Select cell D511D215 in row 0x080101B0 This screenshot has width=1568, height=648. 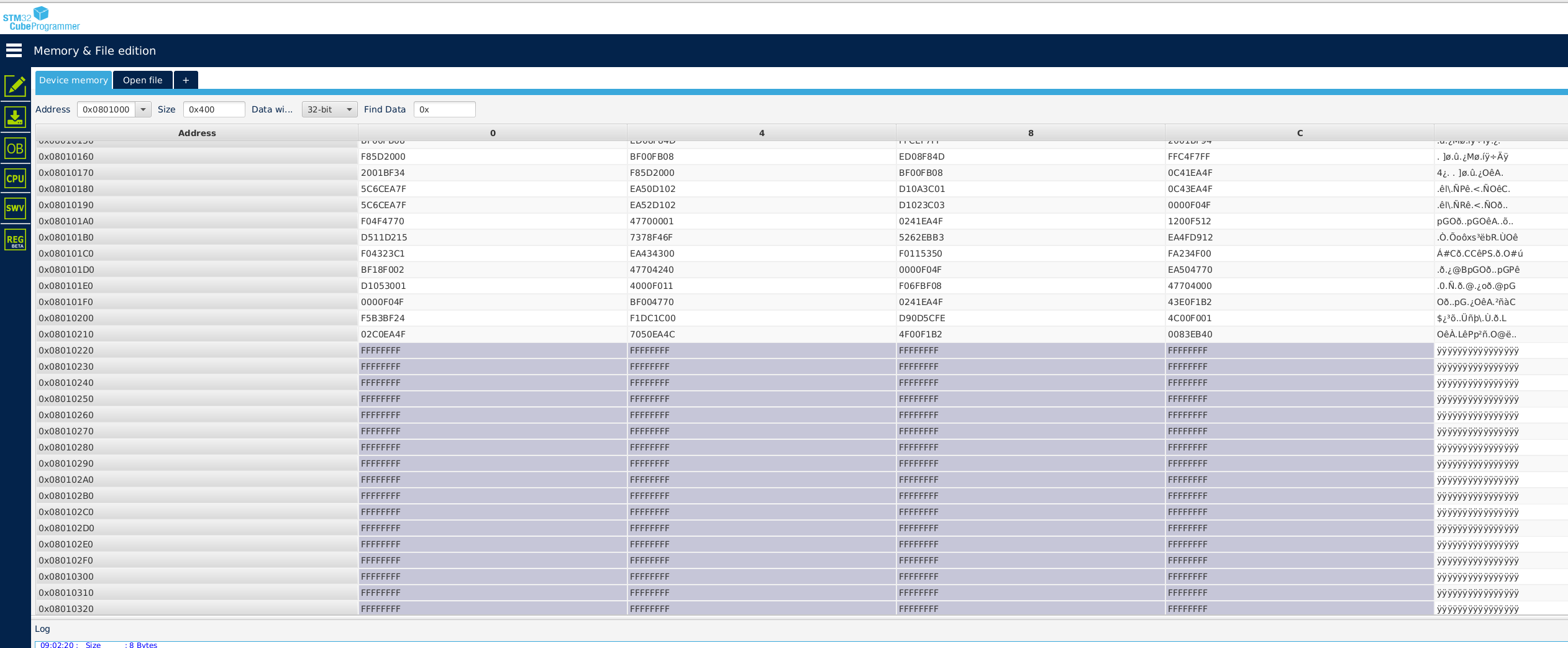tap(493, 237)
